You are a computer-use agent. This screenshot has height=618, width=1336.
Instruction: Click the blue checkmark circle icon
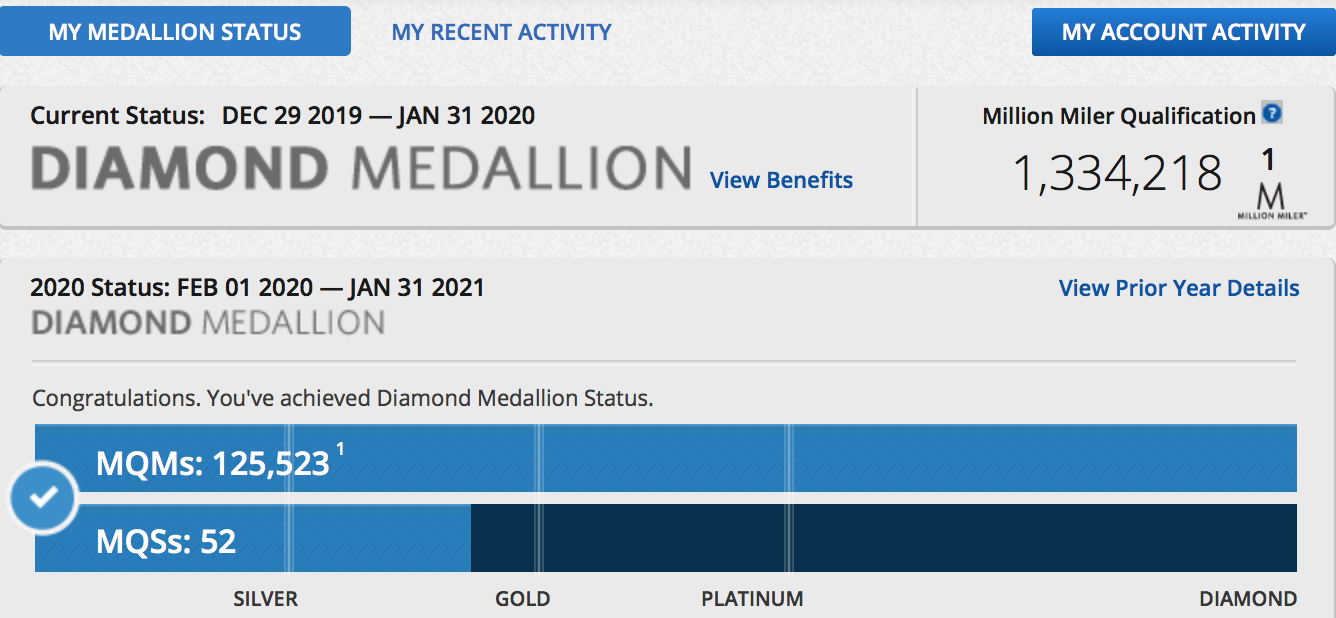[43, 497]
